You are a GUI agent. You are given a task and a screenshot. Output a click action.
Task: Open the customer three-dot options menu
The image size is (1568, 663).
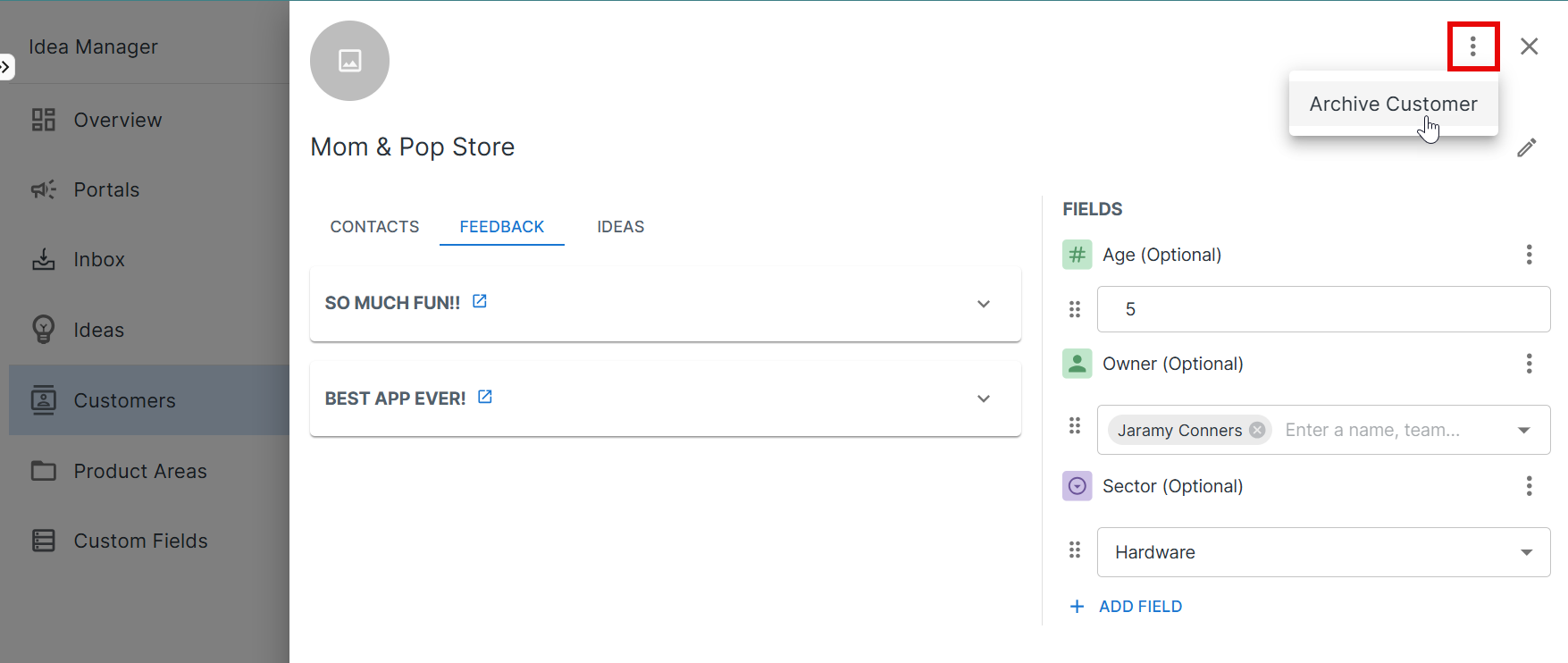[1472, 46]
